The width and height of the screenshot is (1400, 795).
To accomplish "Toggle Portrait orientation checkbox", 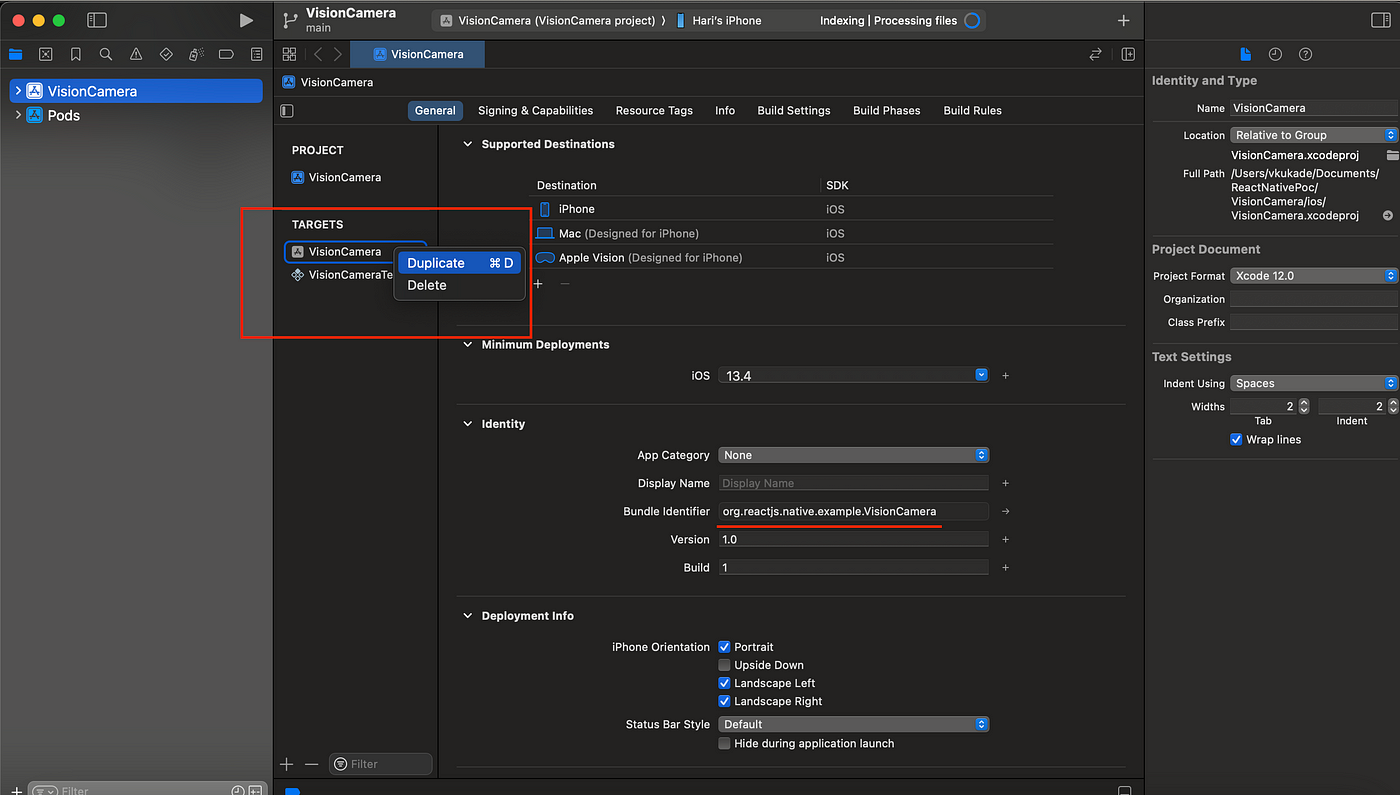I will click(x=725, y=647).
